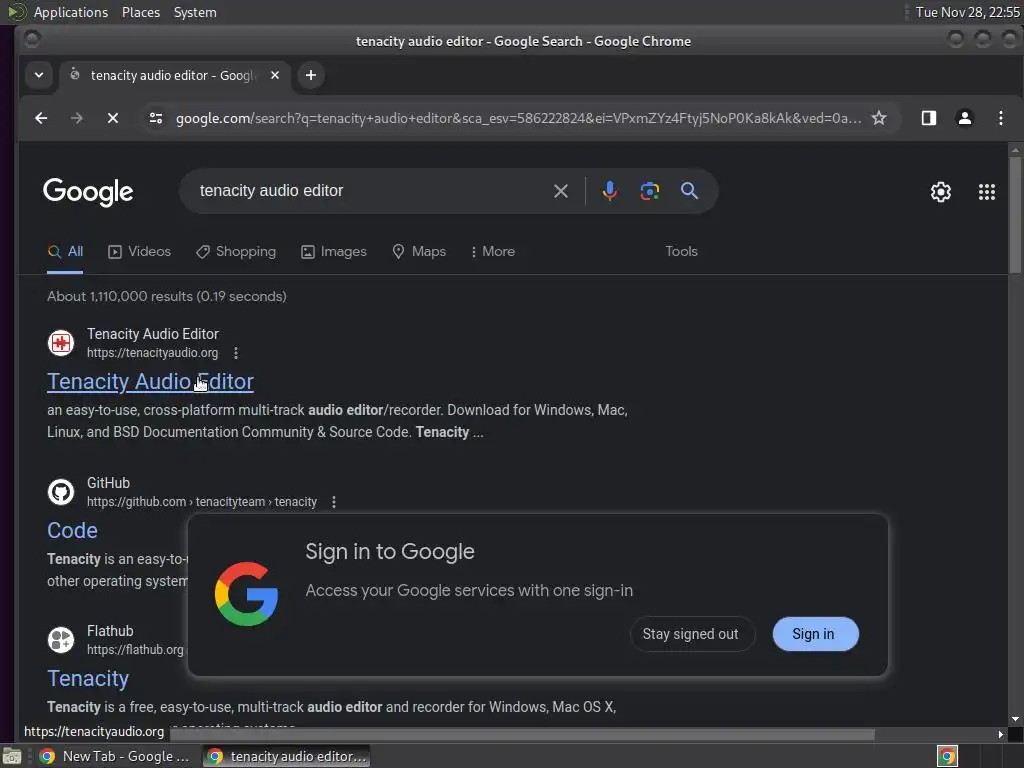Bookmark this page with the star icon
1024x768 pixels.
click(x=879, y=118)
